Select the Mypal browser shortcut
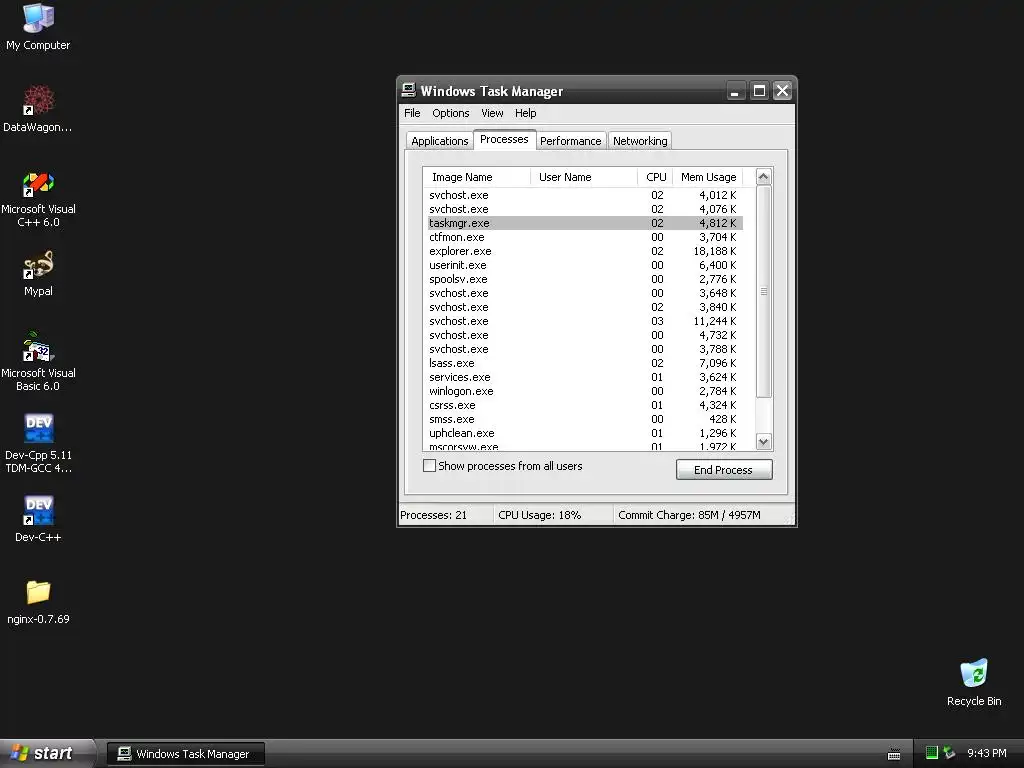 [x=38, y=273]
